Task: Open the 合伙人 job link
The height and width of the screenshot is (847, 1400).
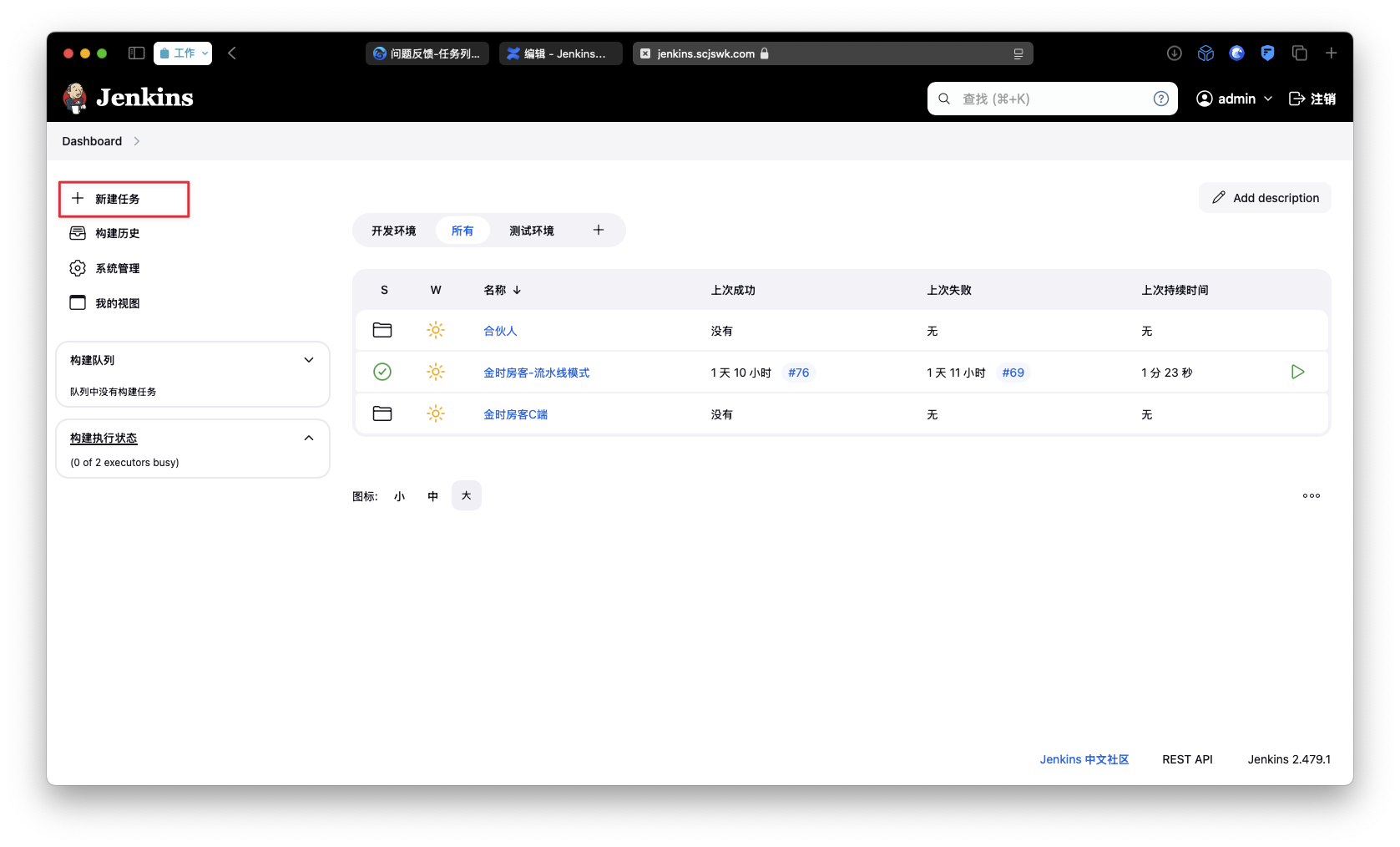Action: (500, 331)
